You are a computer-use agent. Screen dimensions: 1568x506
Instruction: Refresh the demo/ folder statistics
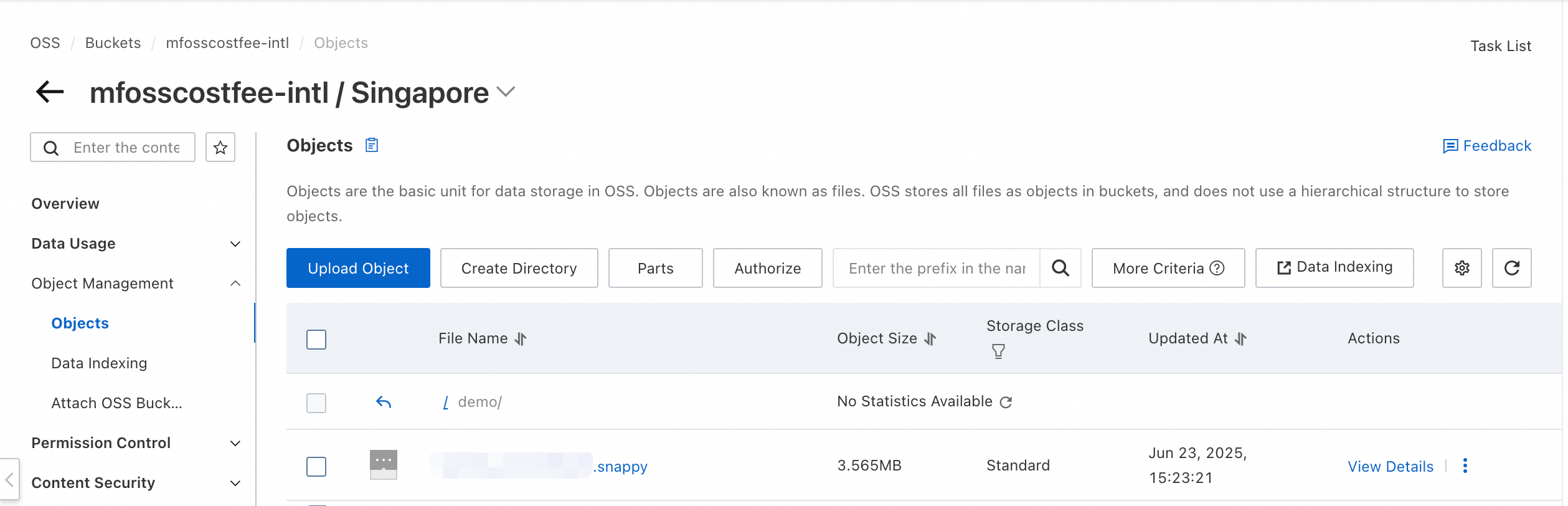point(1006,403)
